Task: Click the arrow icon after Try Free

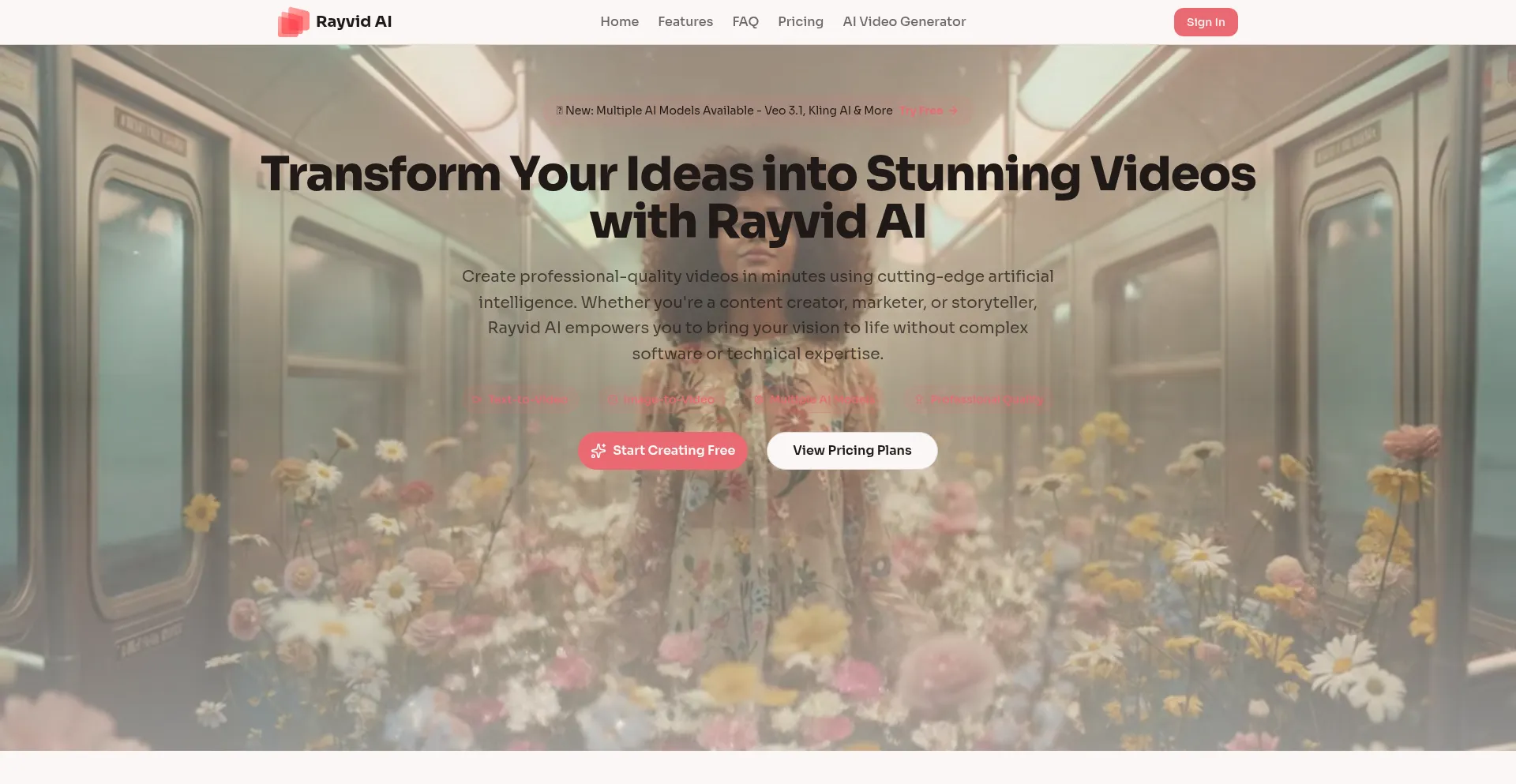Action: [x=953, y=111]
